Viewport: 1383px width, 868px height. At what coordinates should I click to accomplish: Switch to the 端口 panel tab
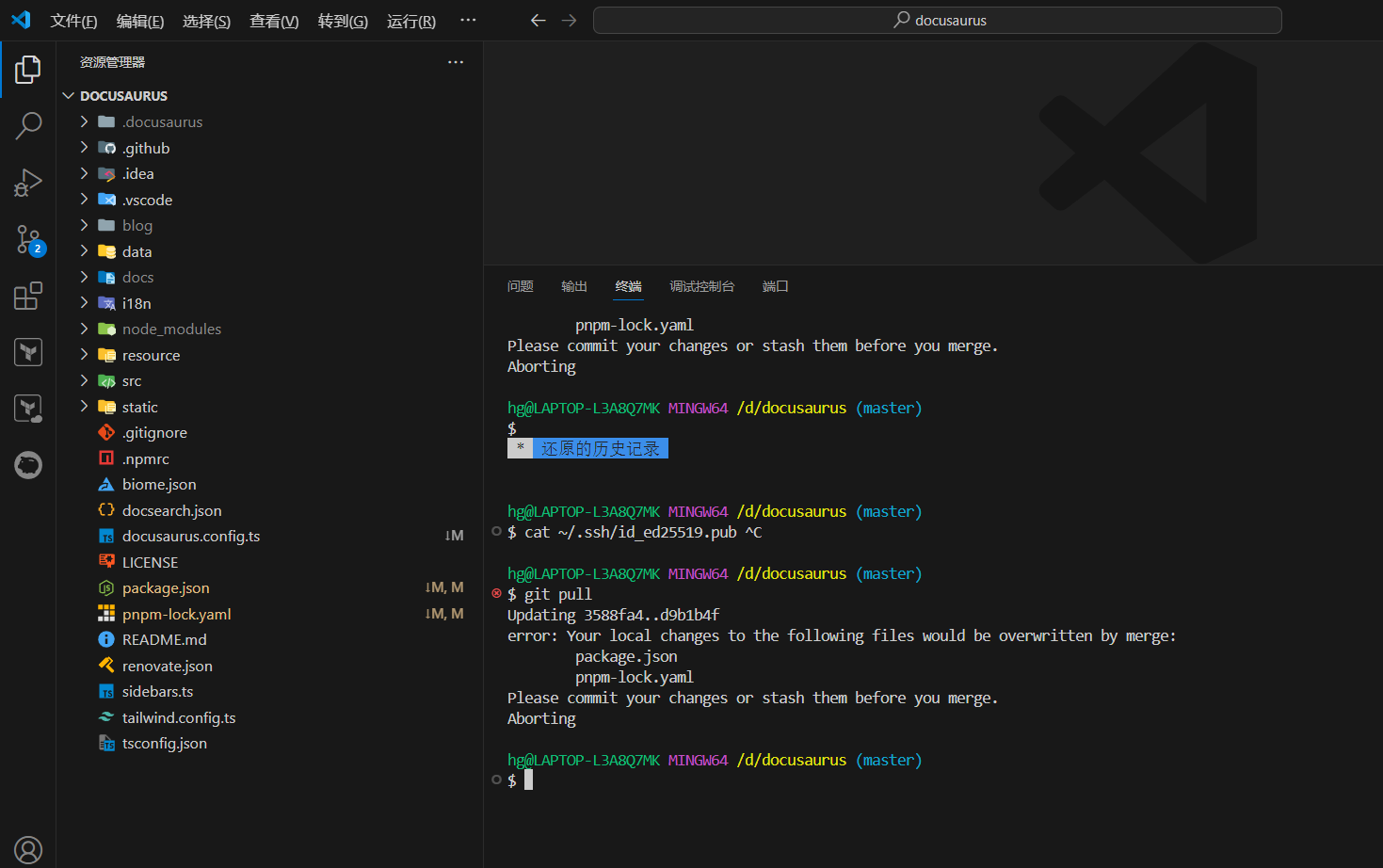[776, 286]
